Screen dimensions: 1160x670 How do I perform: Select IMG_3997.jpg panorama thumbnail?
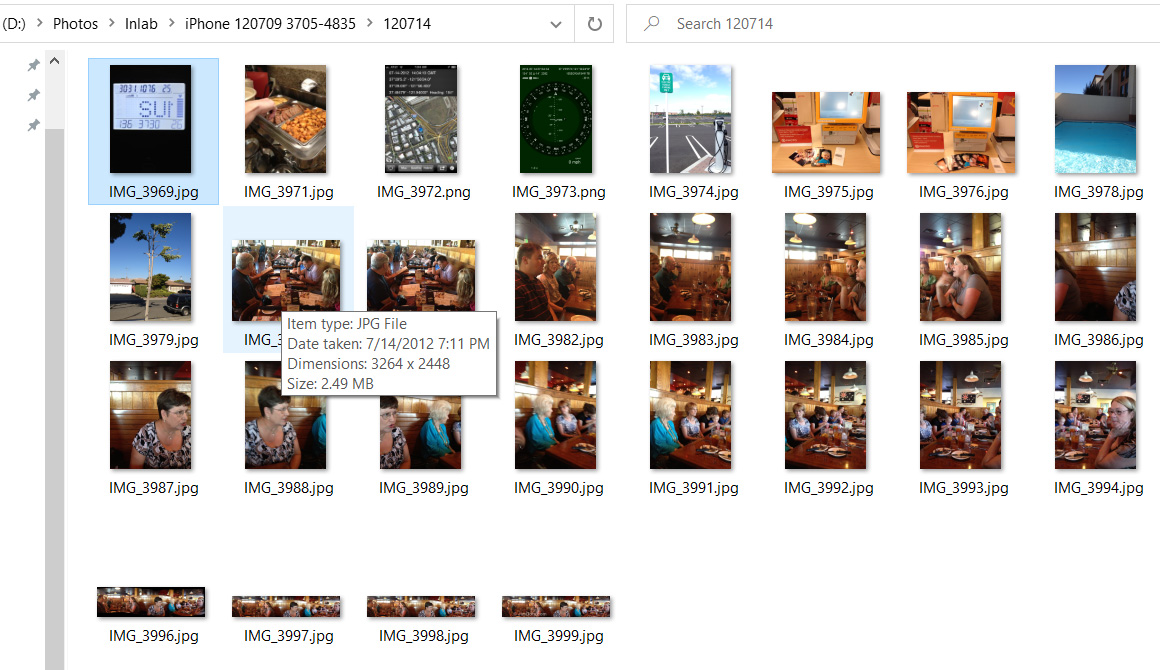click(x=286, y=606)
